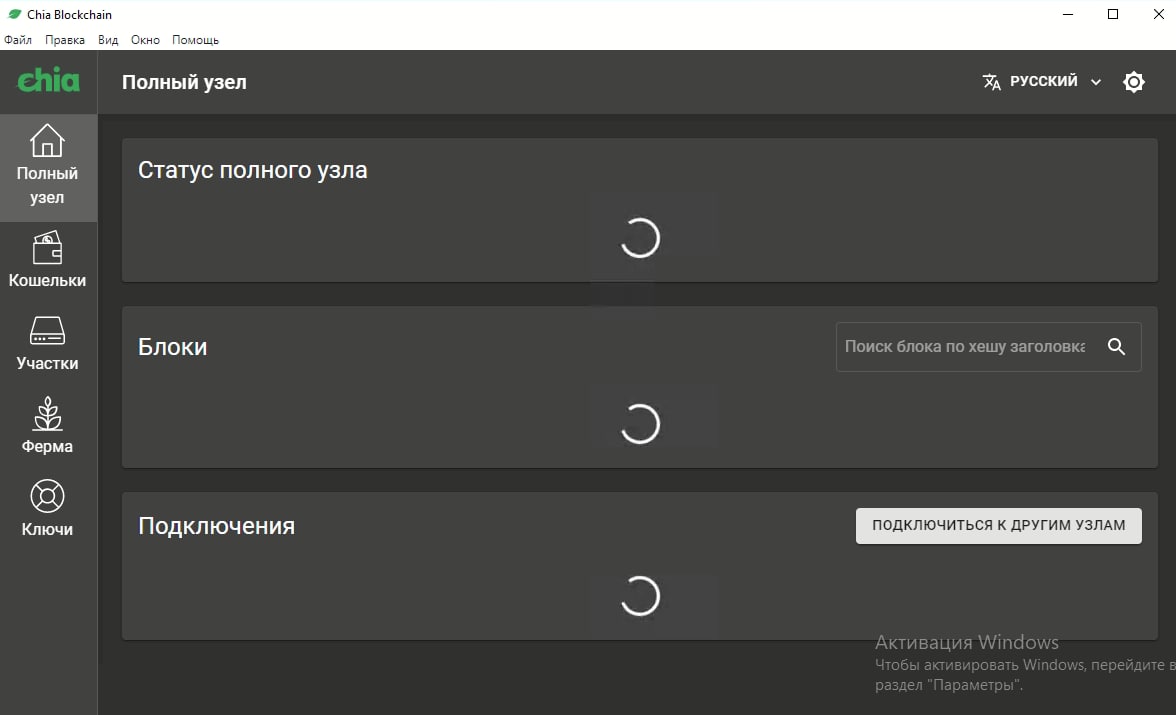Open the Участки plots section
The height and width of the screenshot is (715, 1176).
(x=48, y=343)
